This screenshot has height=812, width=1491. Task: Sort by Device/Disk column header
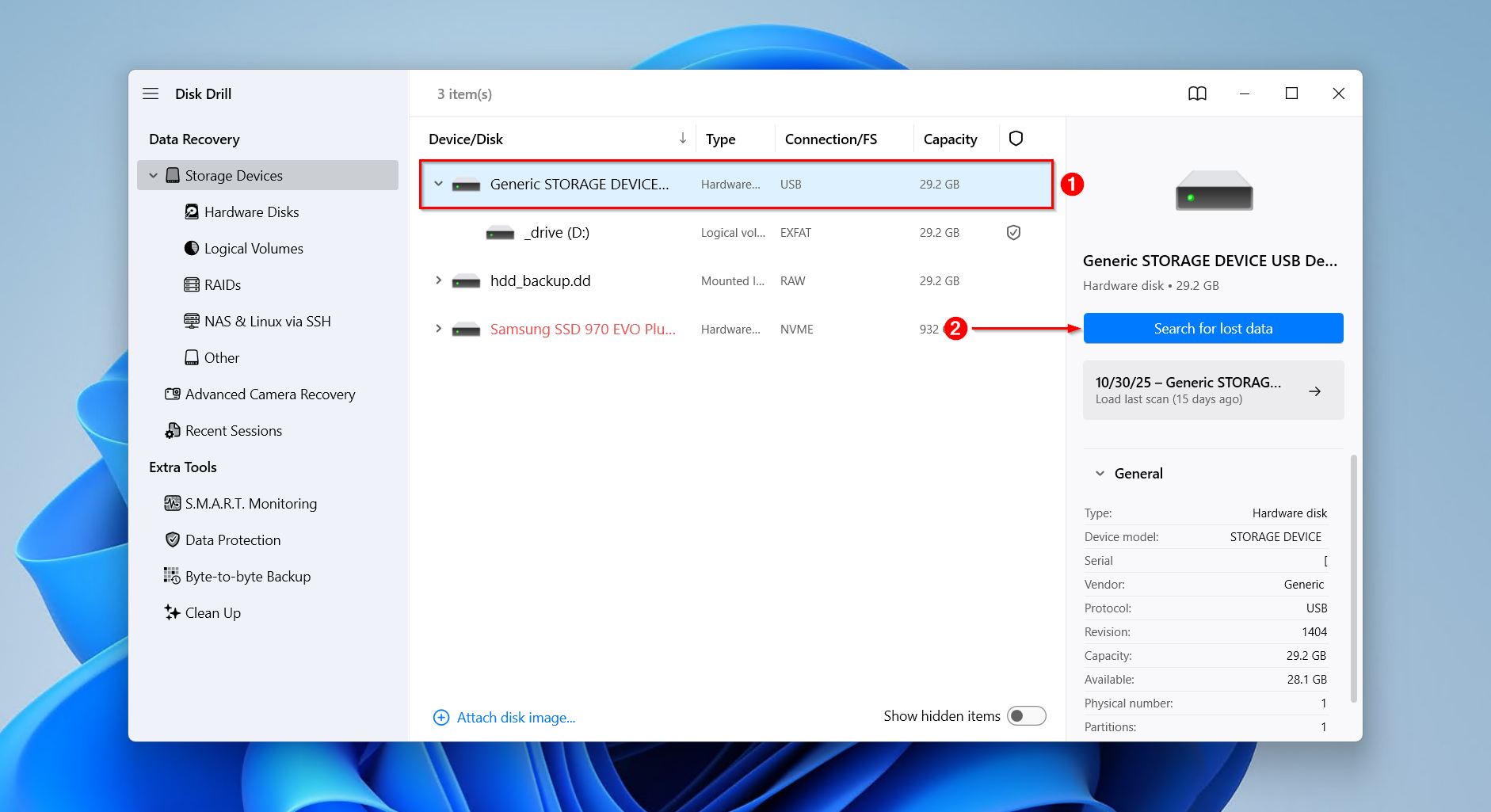466,139
